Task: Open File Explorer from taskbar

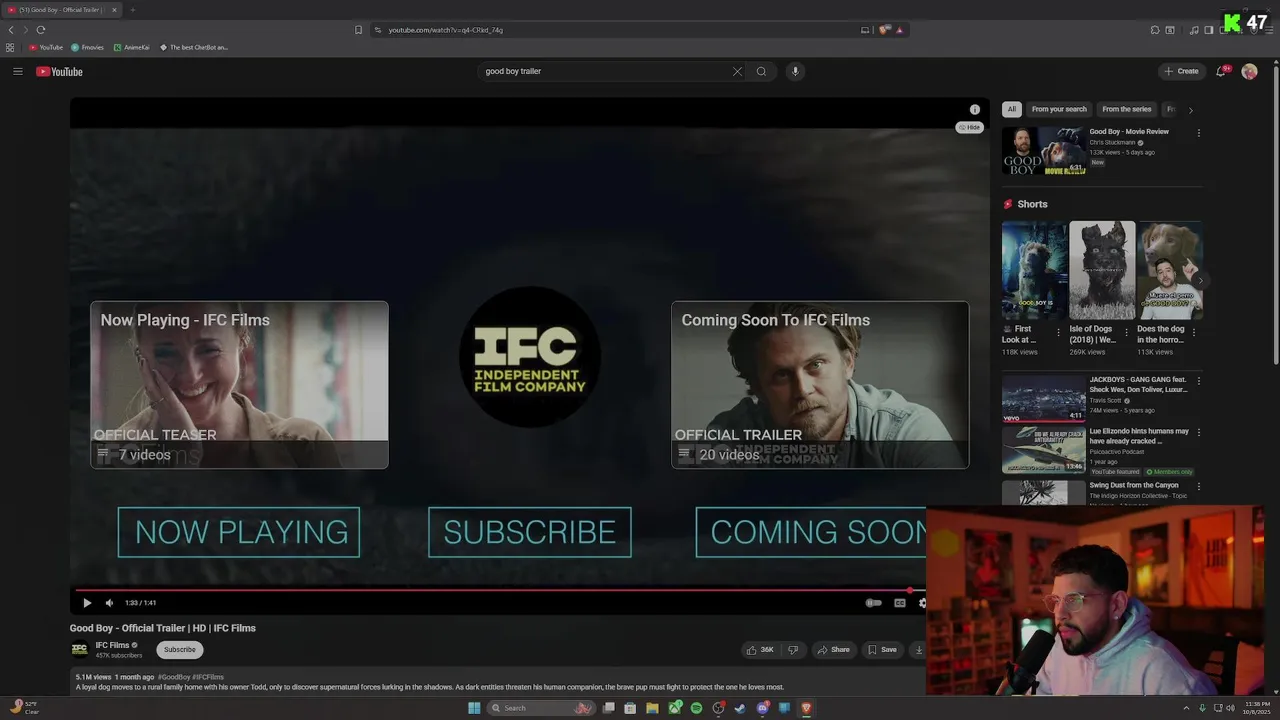Action: click(652, 708)
